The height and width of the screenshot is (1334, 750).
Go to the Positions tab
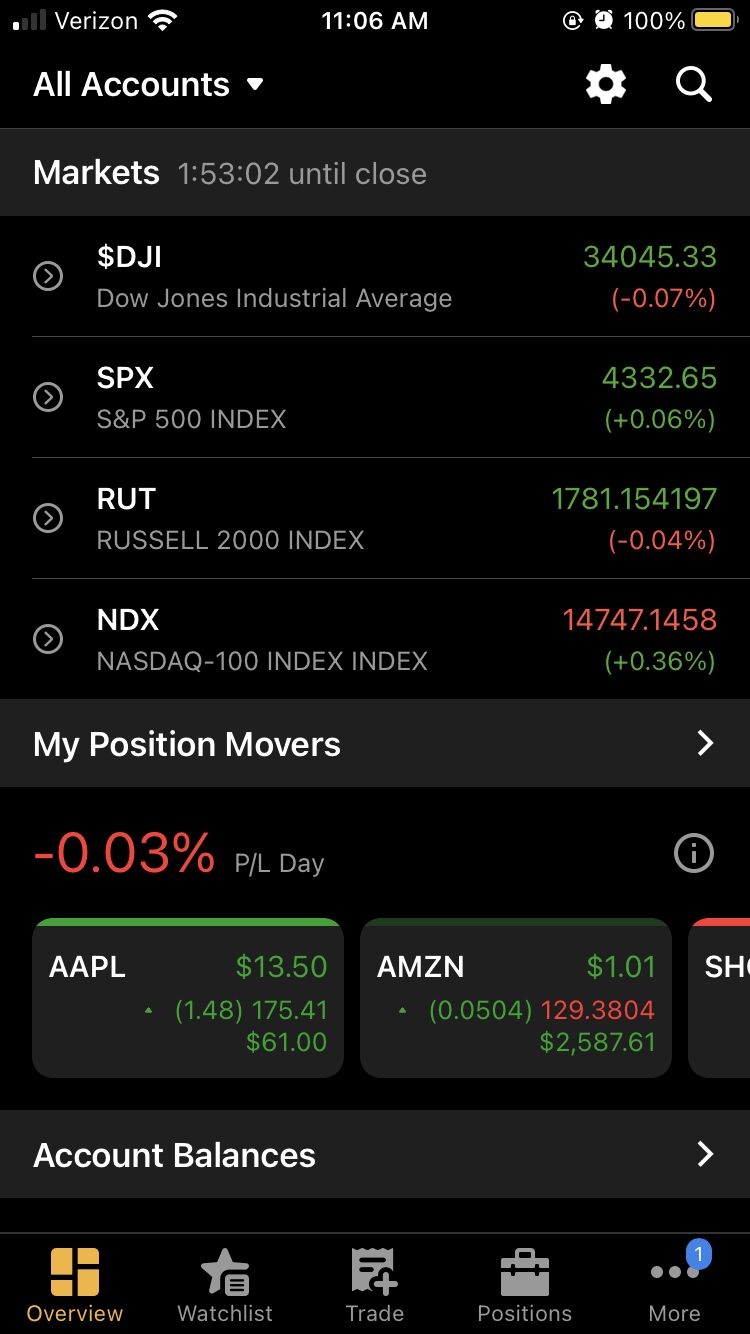click(x=525, y=1285)
